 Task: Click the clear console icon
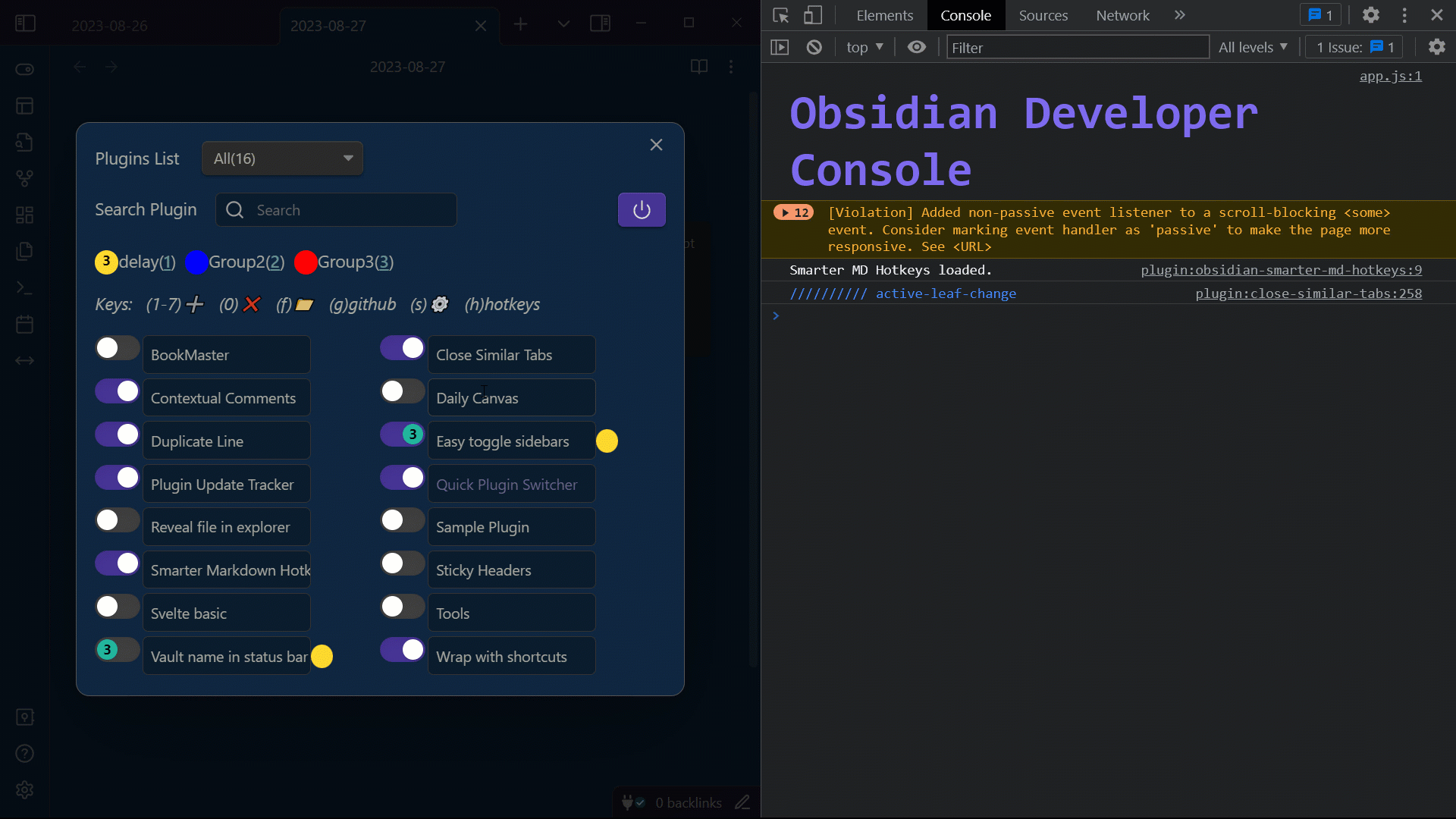(814, 47)
